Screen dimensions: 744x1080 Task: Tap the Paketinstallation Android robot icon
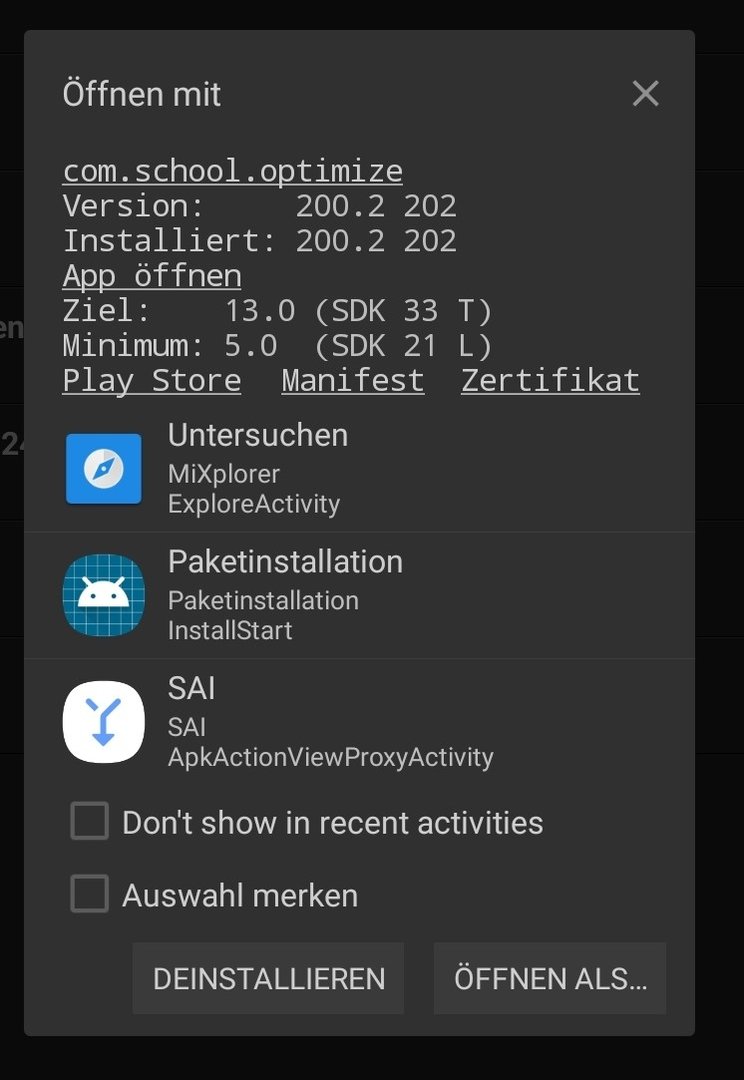103,595
